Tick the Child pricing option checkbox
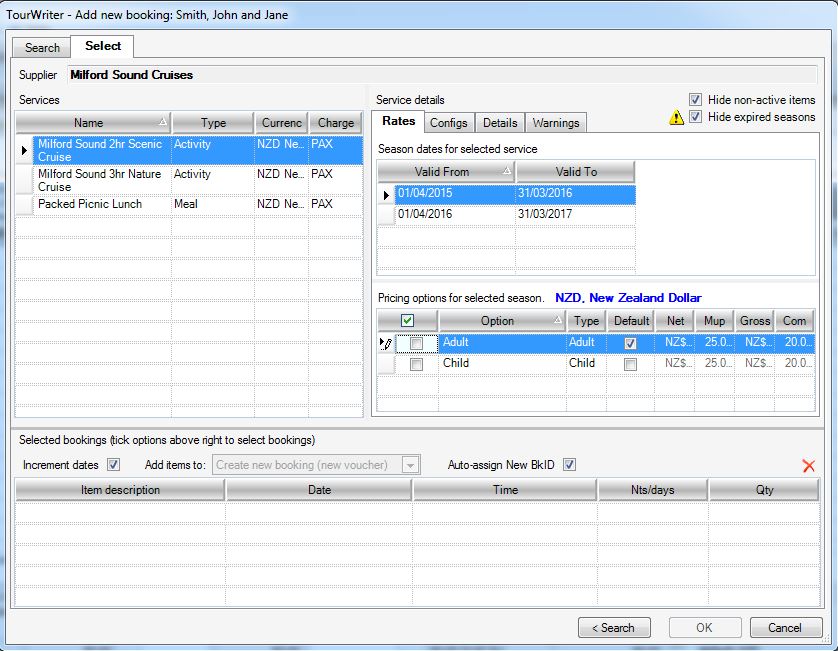This screenshot has height=651, width=838. [416, 364]
